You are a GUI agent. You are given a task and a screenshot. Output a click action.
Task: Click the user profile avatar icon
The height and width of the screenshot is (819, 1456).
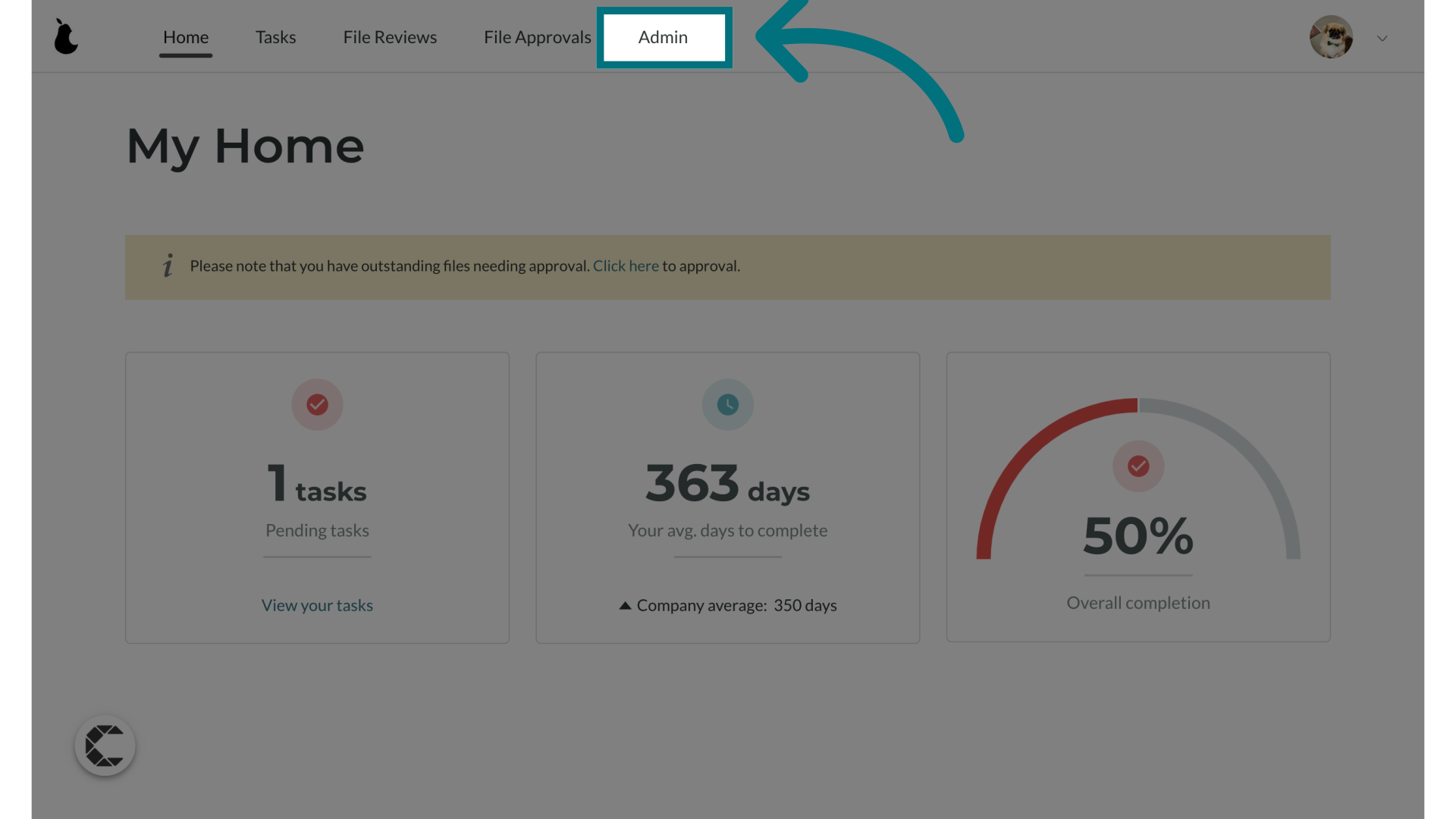1332,37
